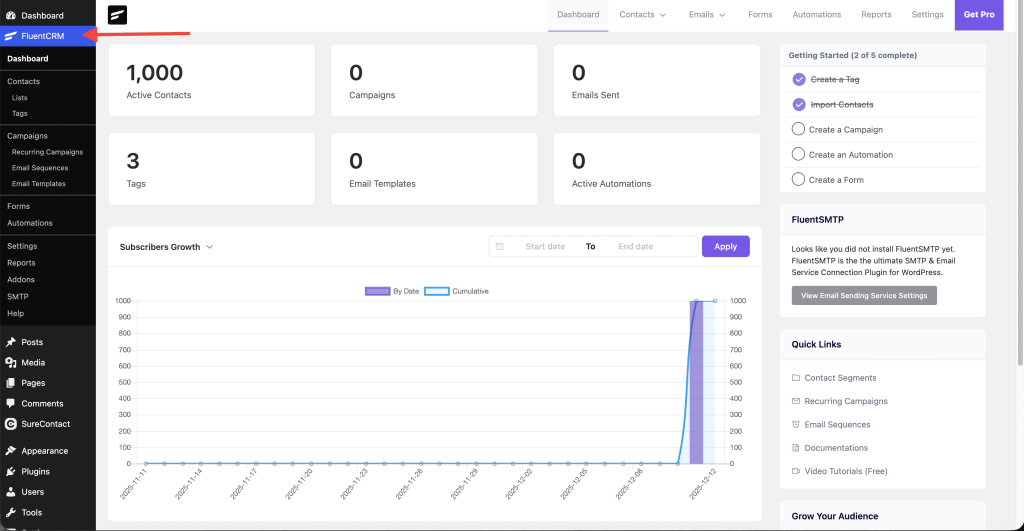The image size is (1024, 531).
Task: Click the Contact Segments folder icon
Action: (x=796, y=378)
